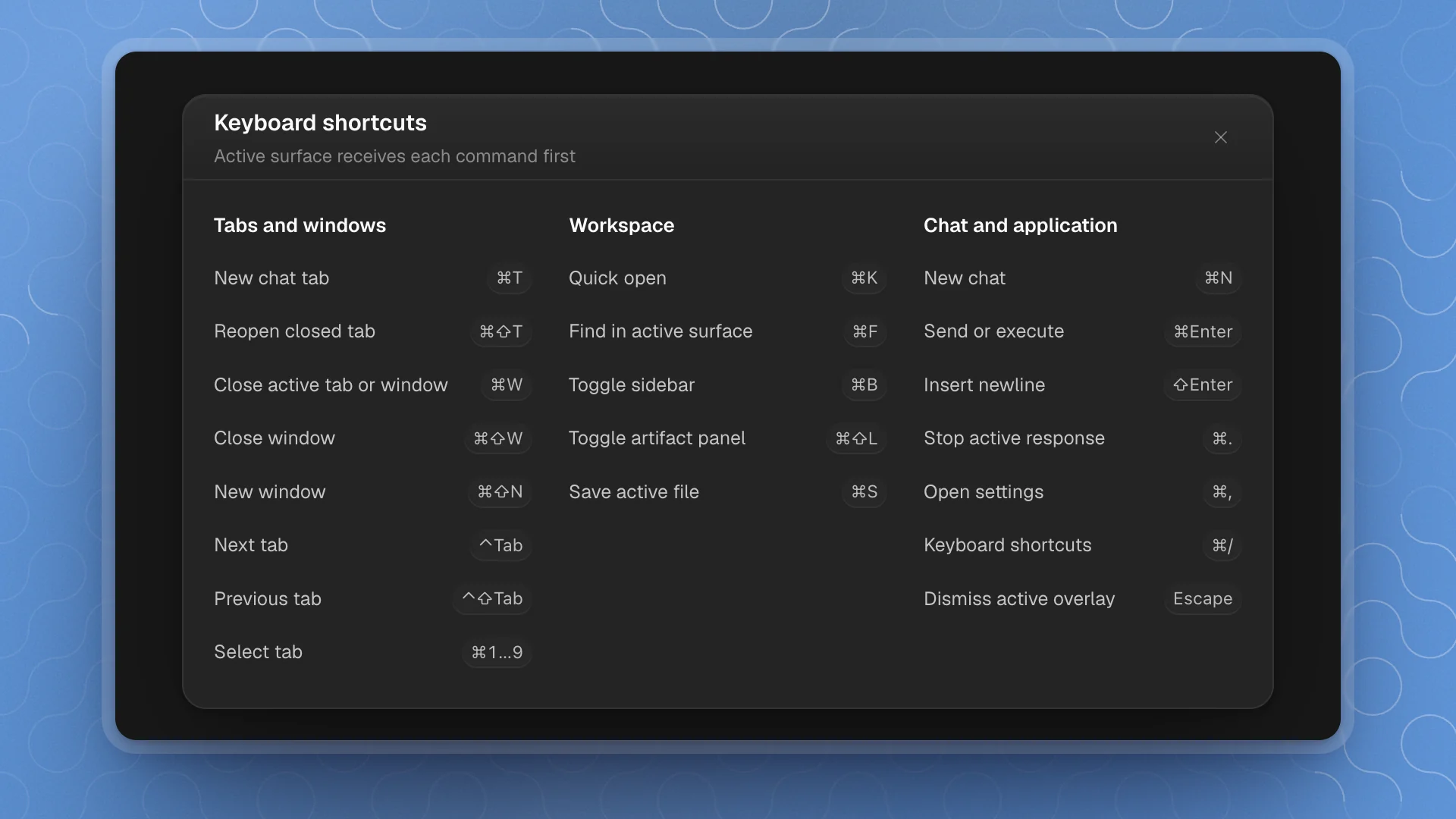Close the Keyboard shortcuts dialog
Viewport: 1456px width, 819px height.
[1220, 137]
